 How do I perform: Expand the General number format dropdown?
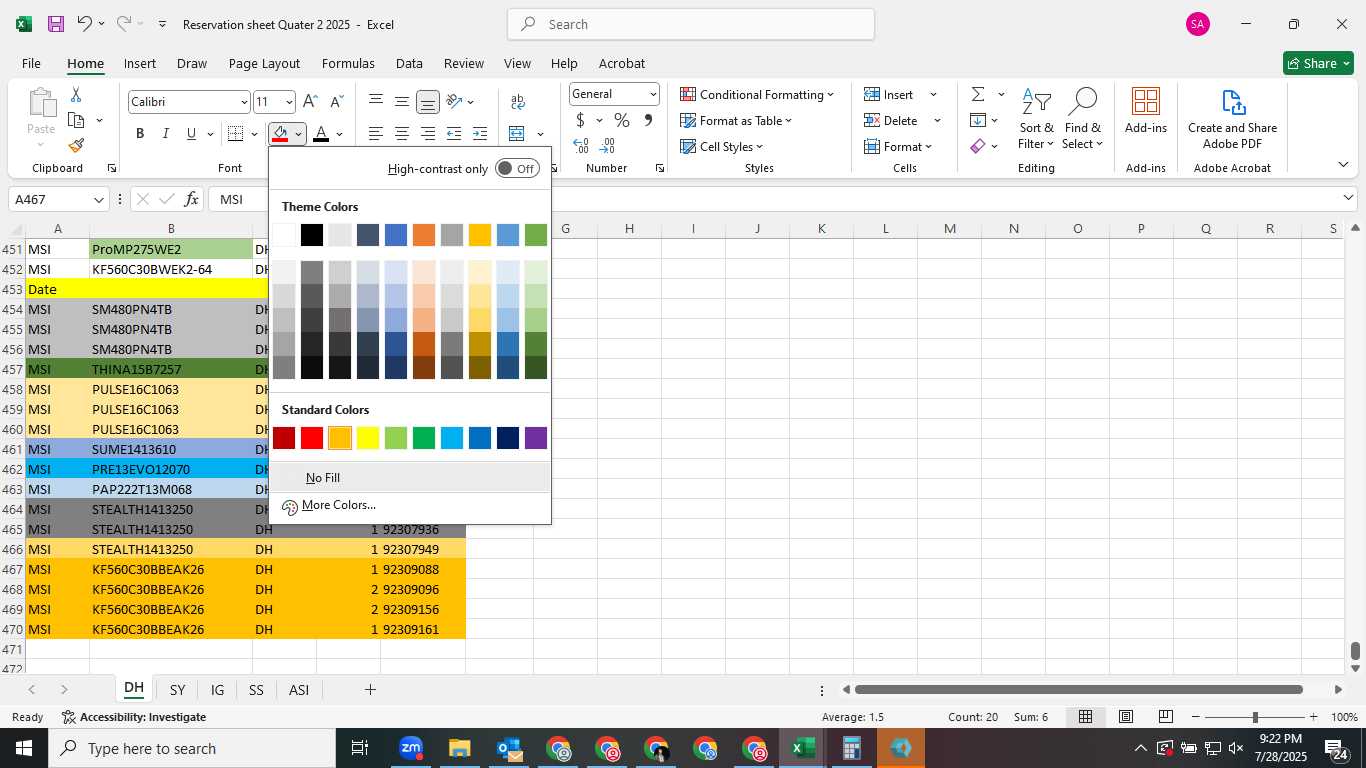(x=653, y=94)
